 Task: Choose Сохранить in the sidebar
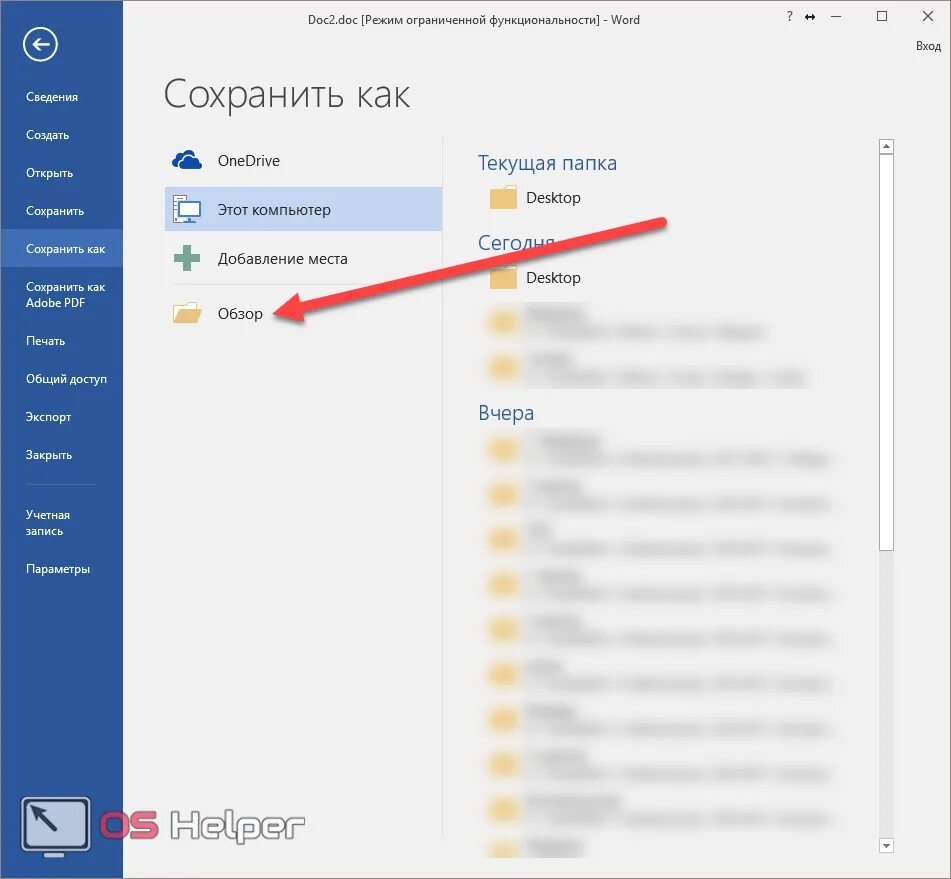pyautogui.click(x=55, y=211)
